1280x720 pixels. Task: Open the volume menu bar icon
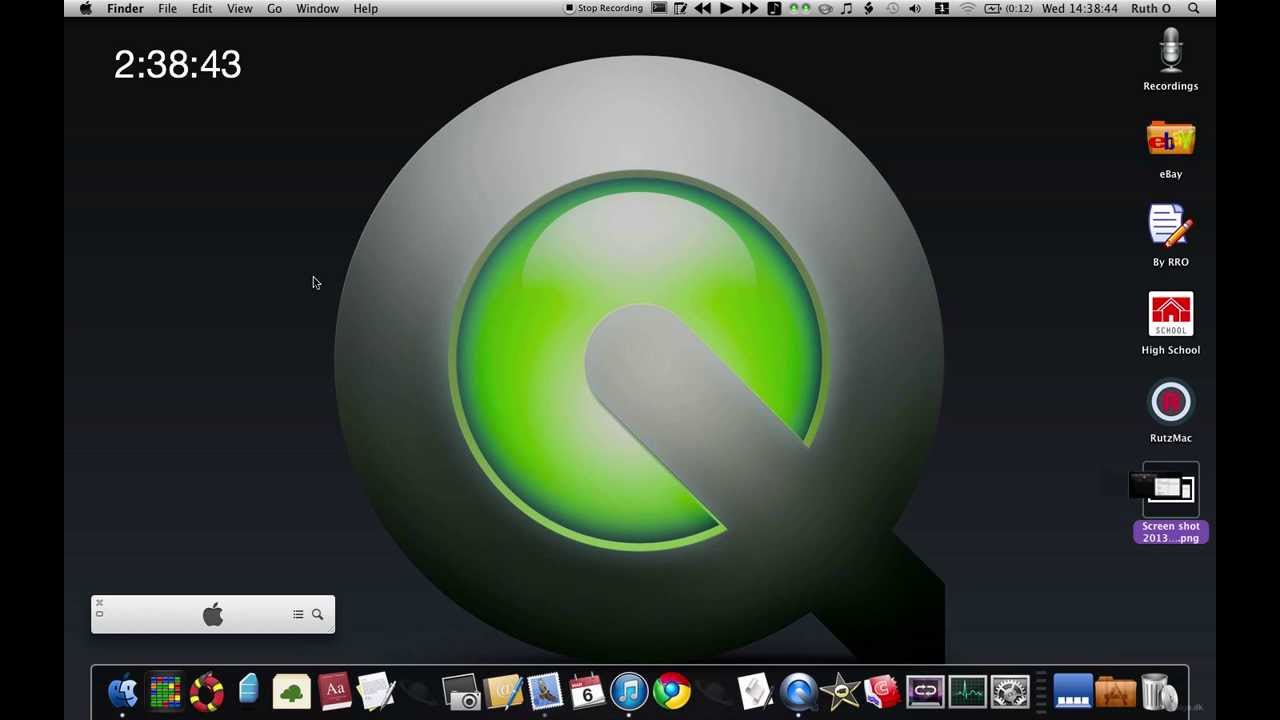pos(915,8)
